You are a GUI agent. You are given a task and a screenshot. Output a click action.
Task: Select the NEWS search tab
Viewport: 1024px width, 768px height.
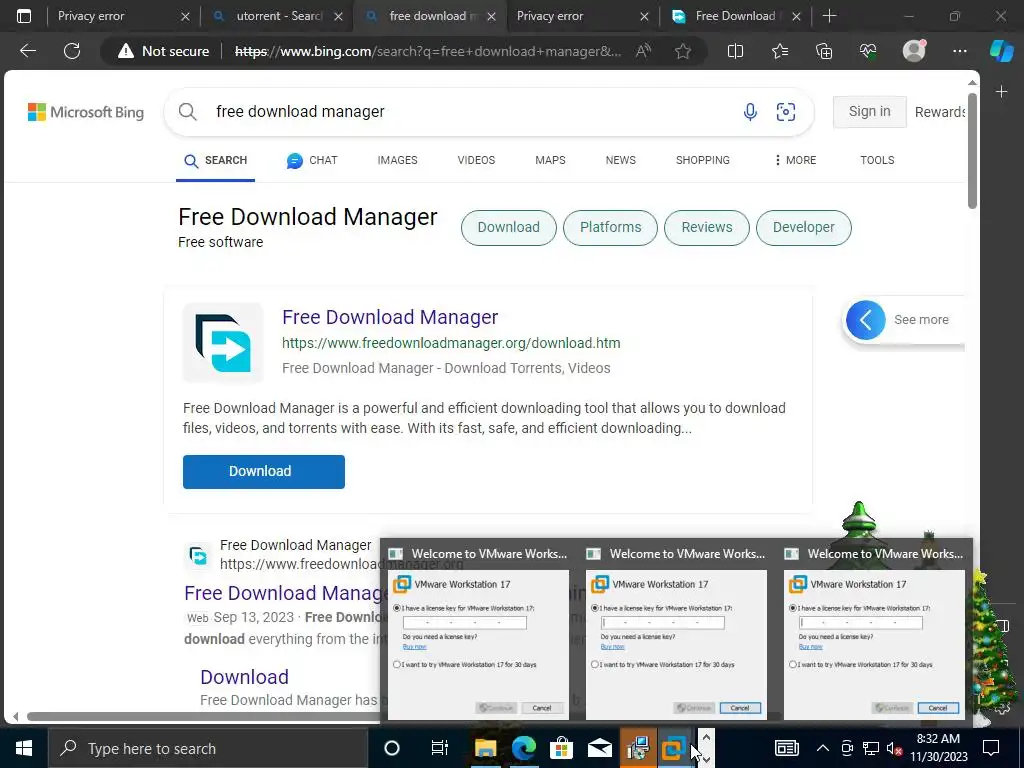tap(620, 161)
